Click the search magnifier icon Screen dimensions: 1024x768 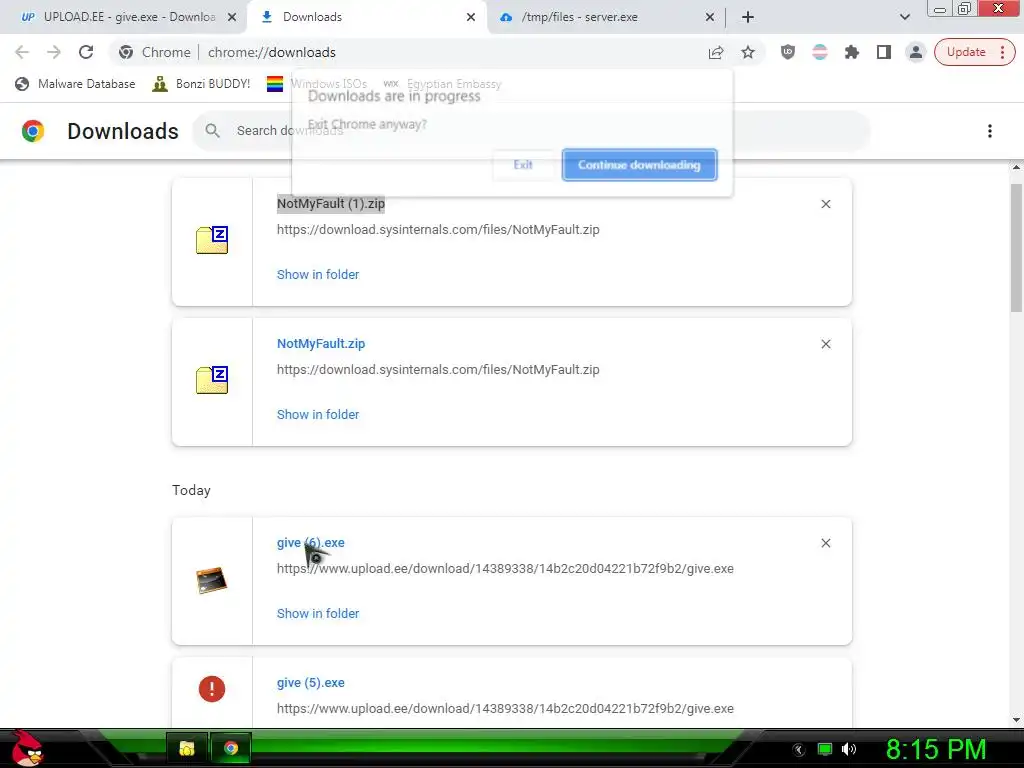212,131
